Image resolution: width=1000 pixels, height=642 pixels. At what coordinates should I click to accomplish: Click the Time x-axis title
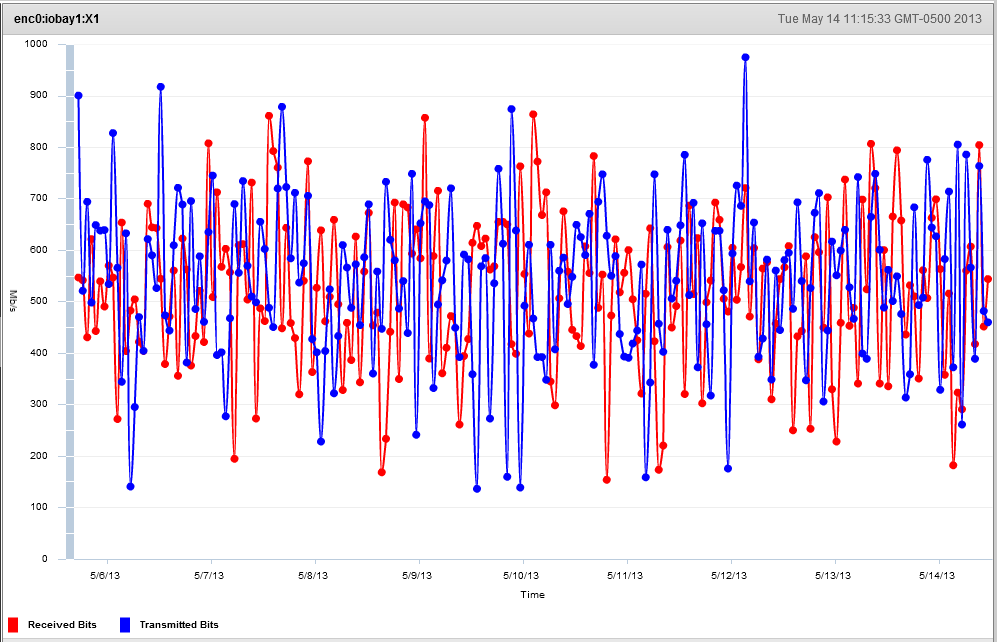[x=532, y=595]
